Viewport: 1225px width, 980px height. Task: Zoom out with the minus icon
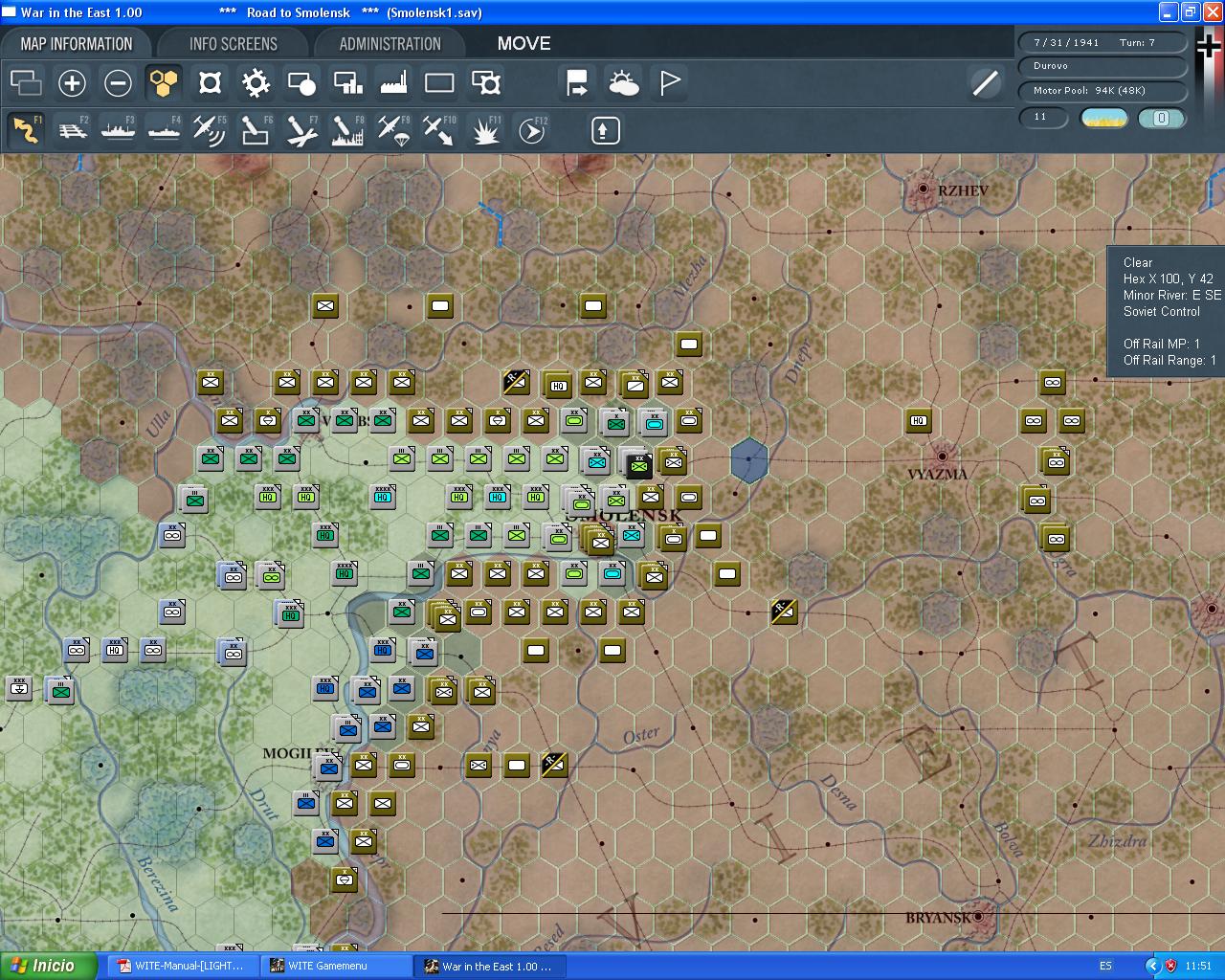tap(118, 83)
